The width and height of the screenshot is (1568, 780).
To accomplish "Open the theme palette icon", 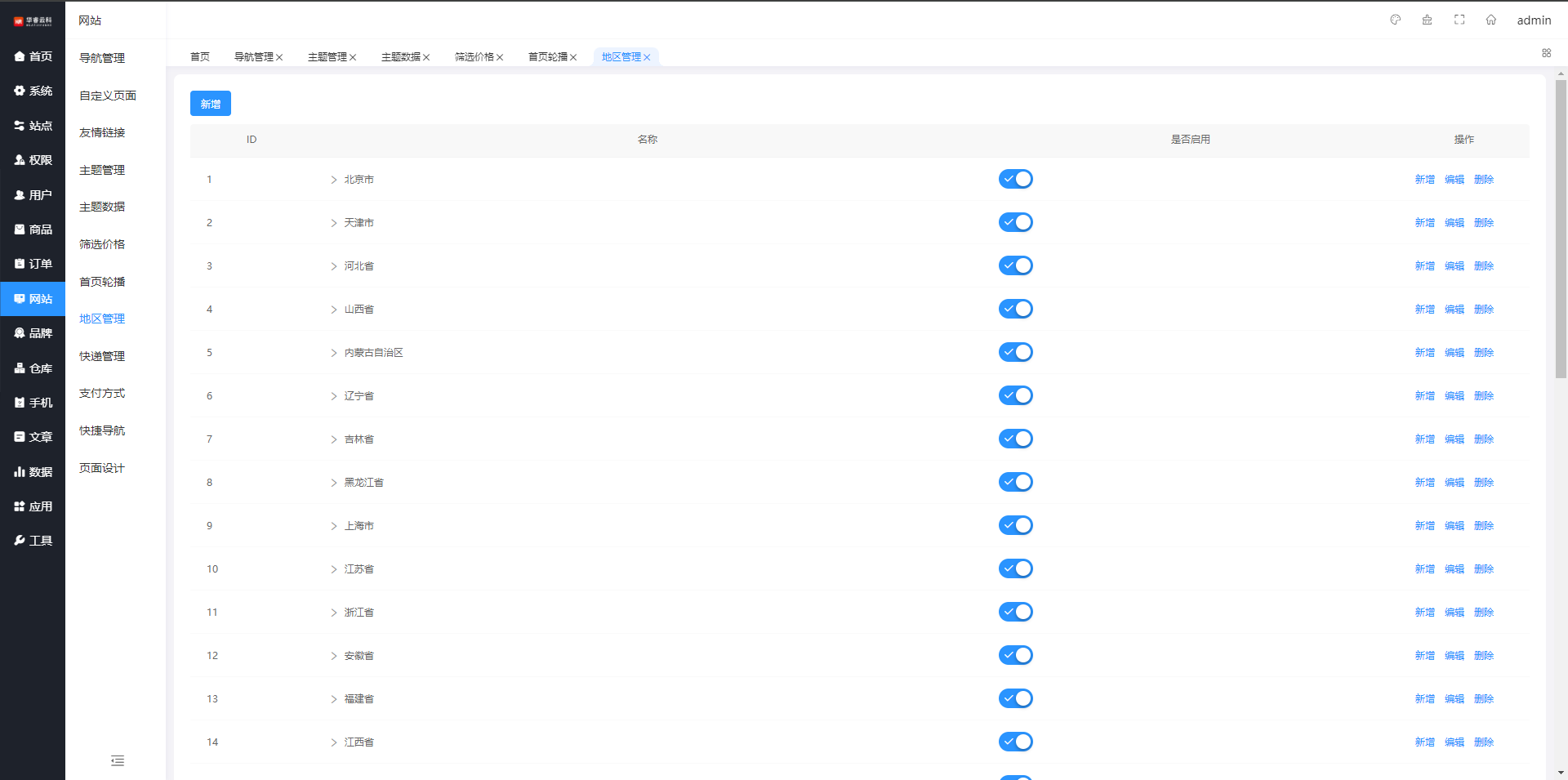I will 1395,20.
